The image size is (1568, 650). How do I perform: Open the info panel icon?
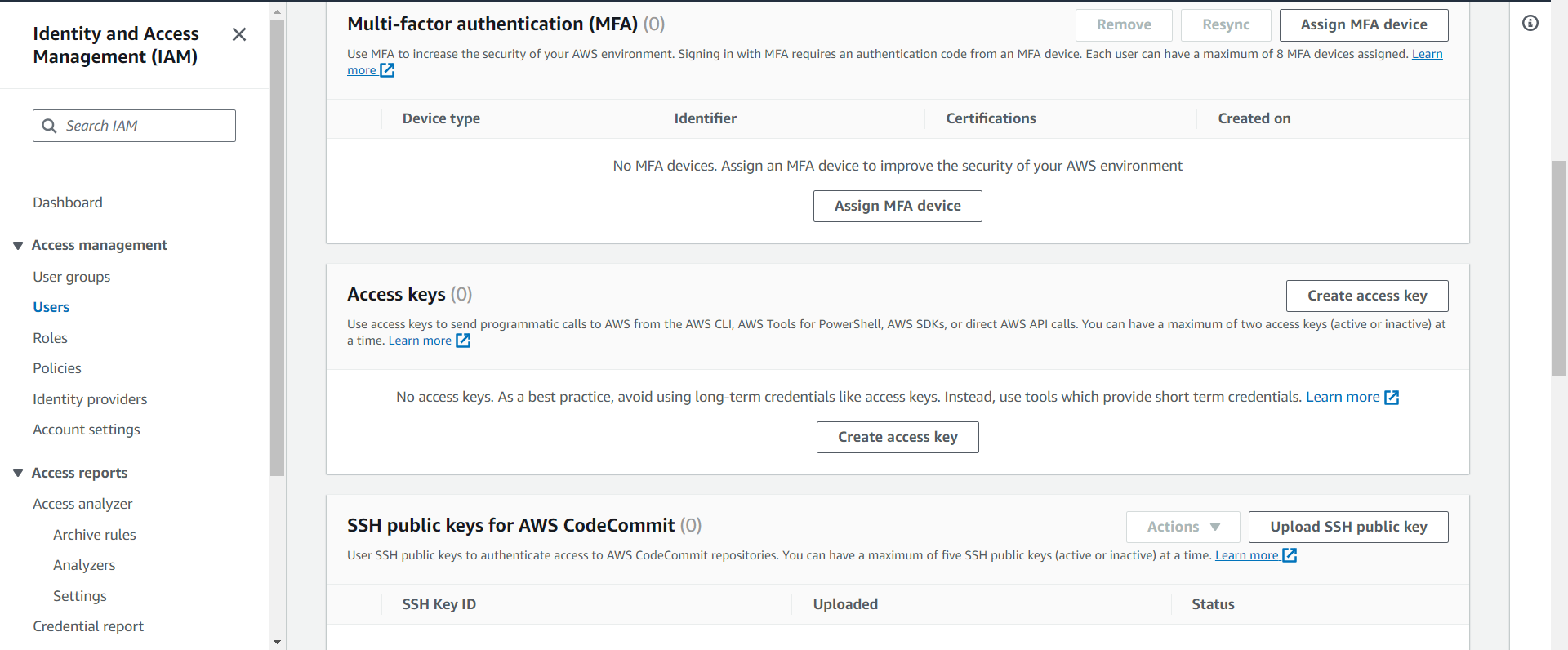(x=1530, y=23)
